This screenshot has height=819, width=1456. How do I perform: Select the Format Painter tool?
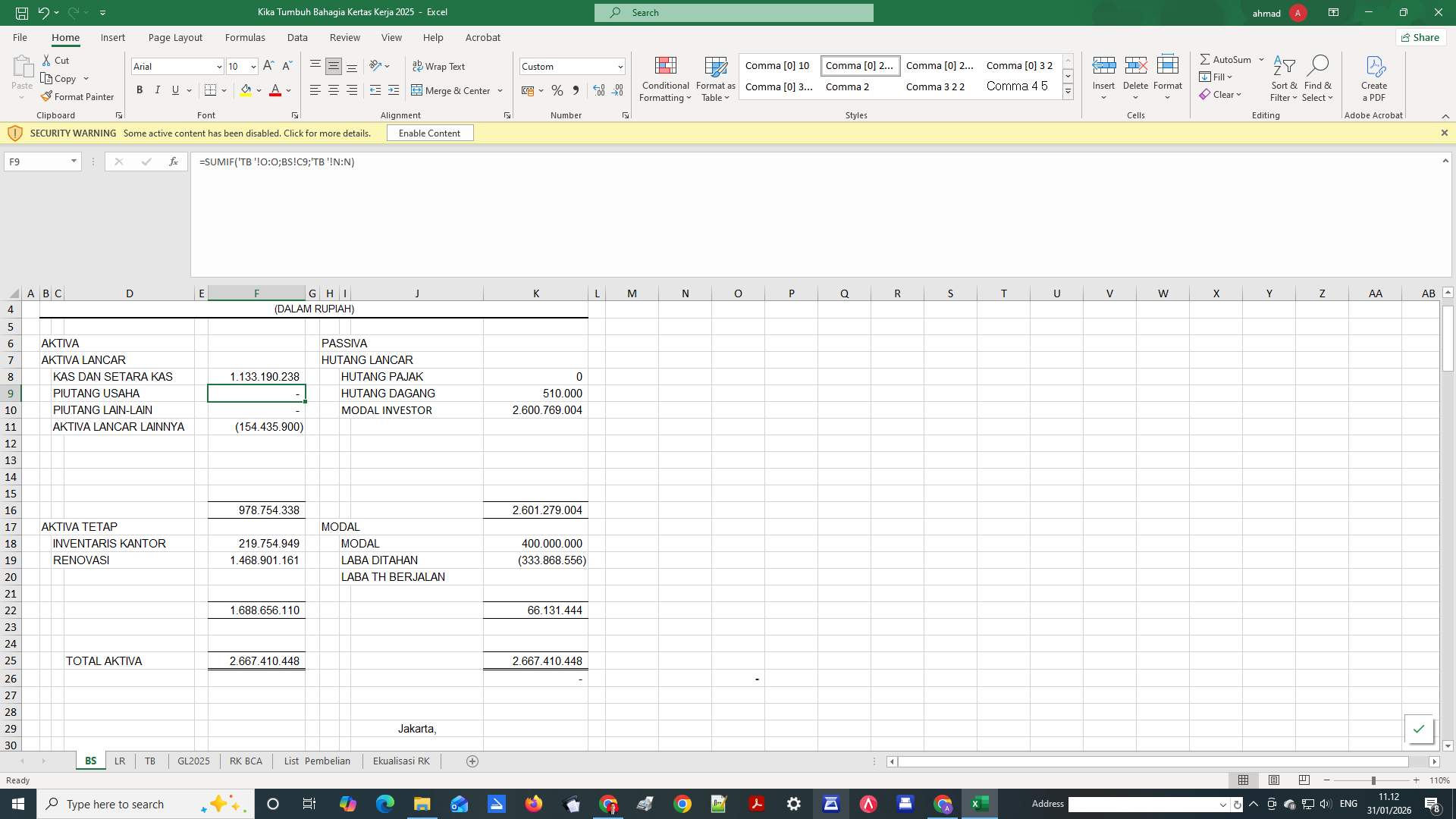click(x=78, y=96)
